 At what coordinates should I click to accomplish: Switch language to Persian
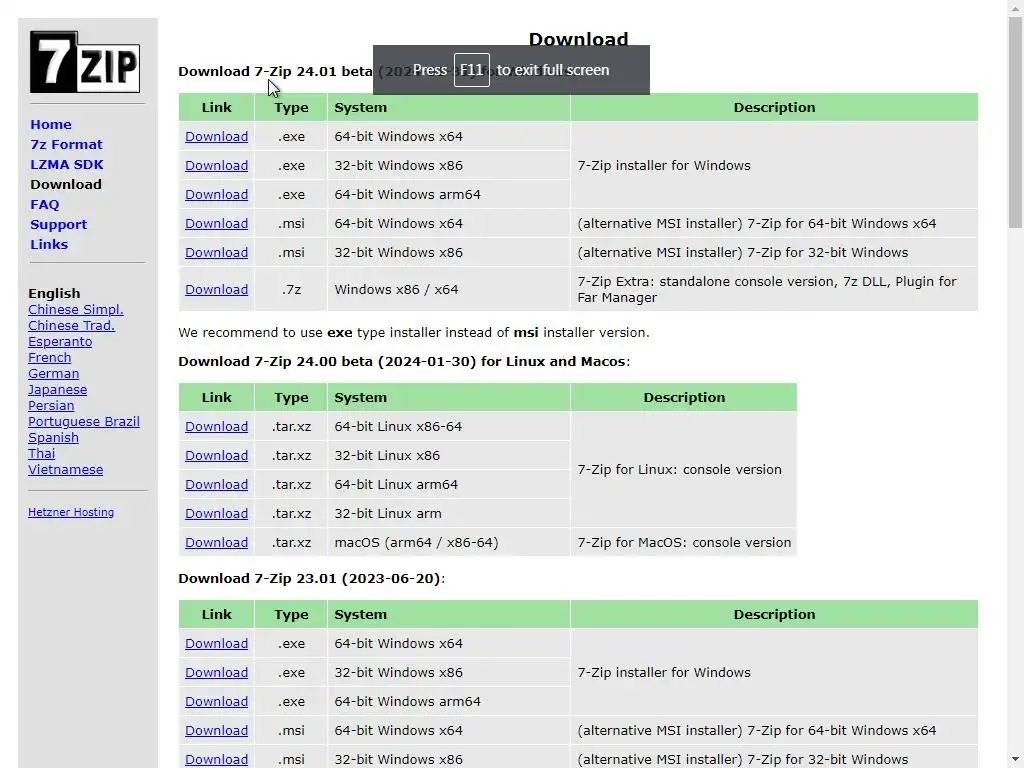pyautogui.click(x=51, y=406)
